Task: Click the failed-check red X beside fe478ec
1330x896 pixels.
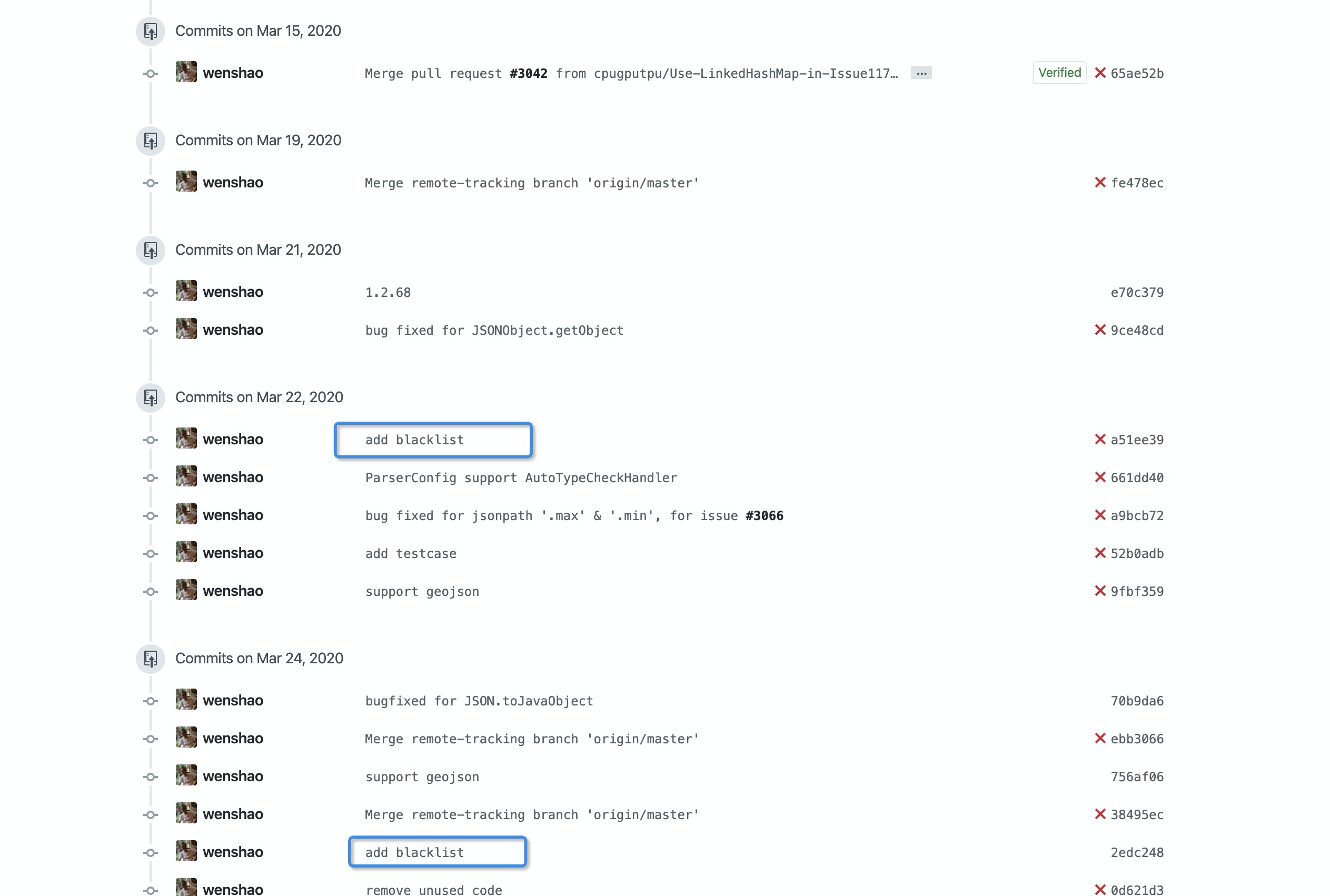Action: click(x=1100, y=182)
